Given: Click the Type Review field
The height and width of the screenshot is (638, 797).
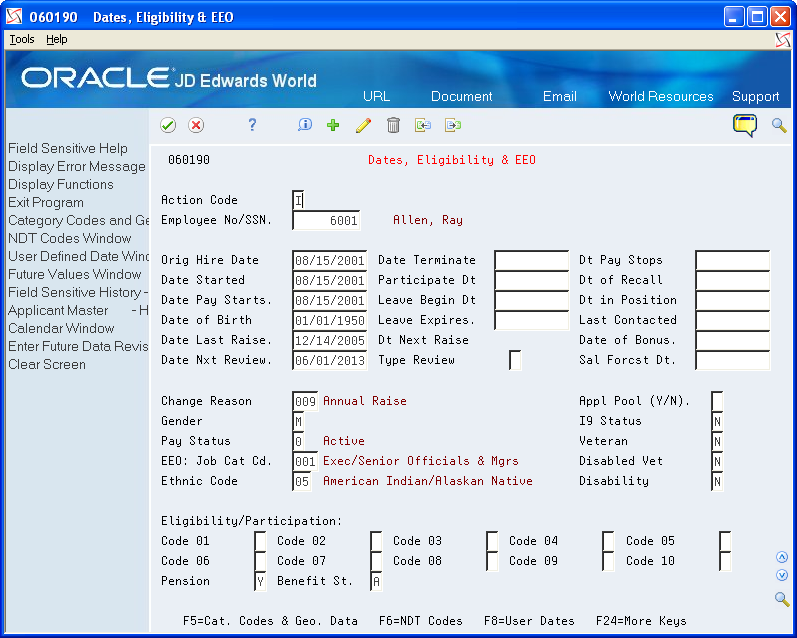Looking at the screenshot, I should (515, 360).
